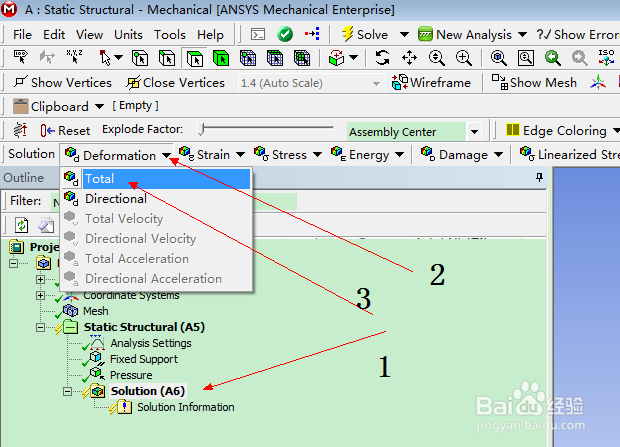Collapse the Solution (A6) node
Screen dimensions: 620x447
pyautogui.click(x=68, y=391)
